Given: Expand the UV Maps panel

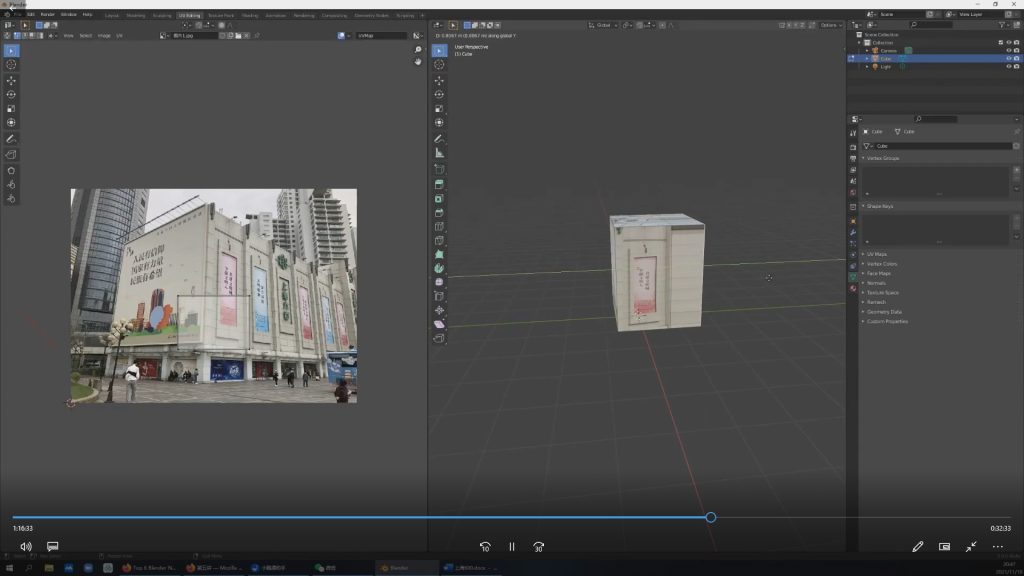Looking at the screenshot, I should pyautogui.click(x=877, y=254).
